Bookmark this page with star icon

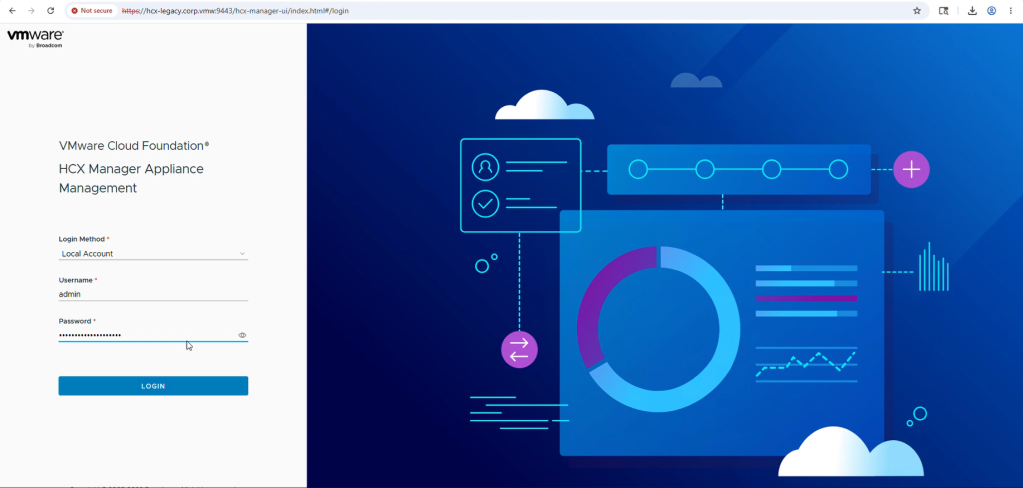click(917, 10)
